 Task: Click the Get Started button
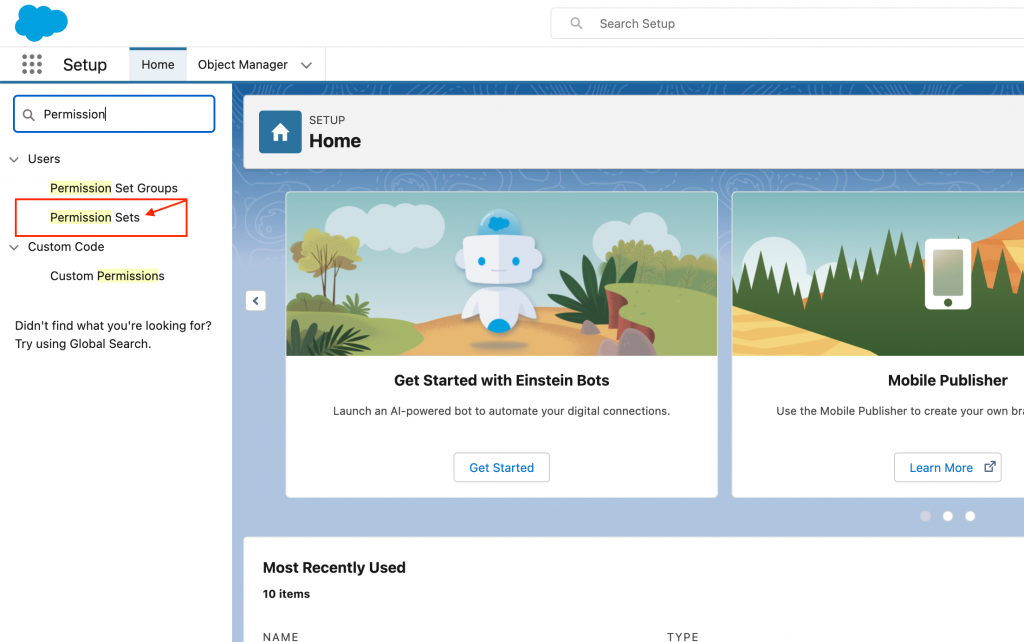pyautogui.click(x=501, y=467)
